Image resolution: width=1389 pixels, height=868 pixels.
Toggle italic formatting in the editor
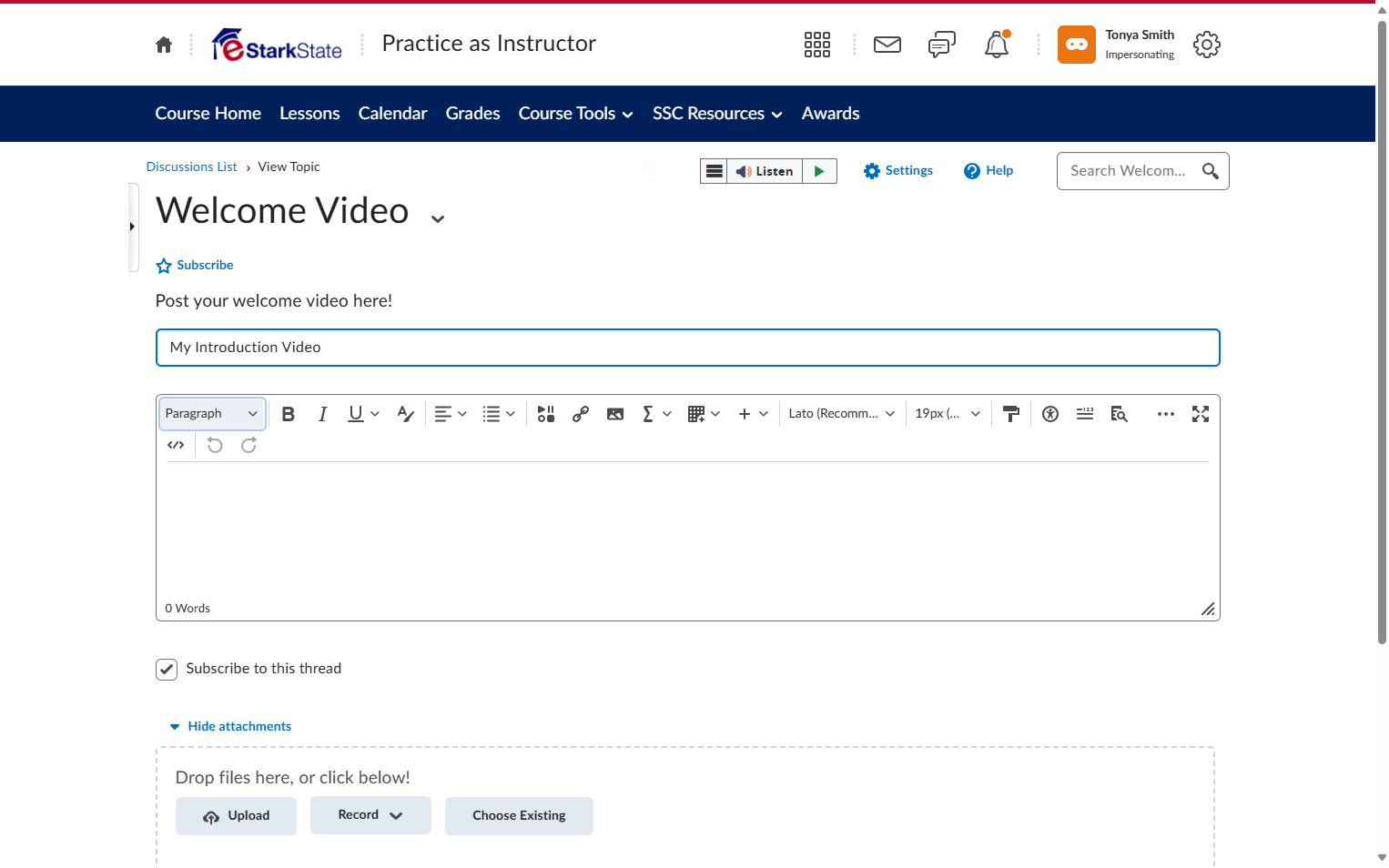[322, 414]
